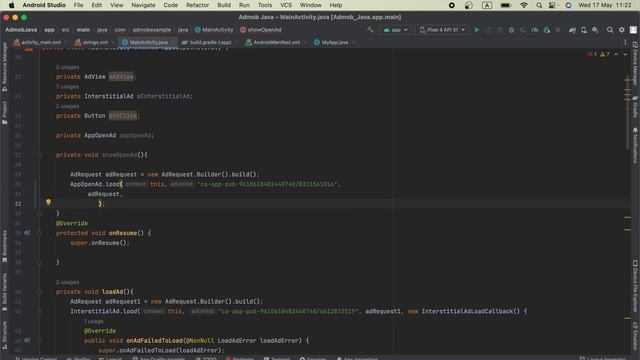Open the profiler gauge icon in toolbar
Viewport: 640px width, 360px height.
535,30
